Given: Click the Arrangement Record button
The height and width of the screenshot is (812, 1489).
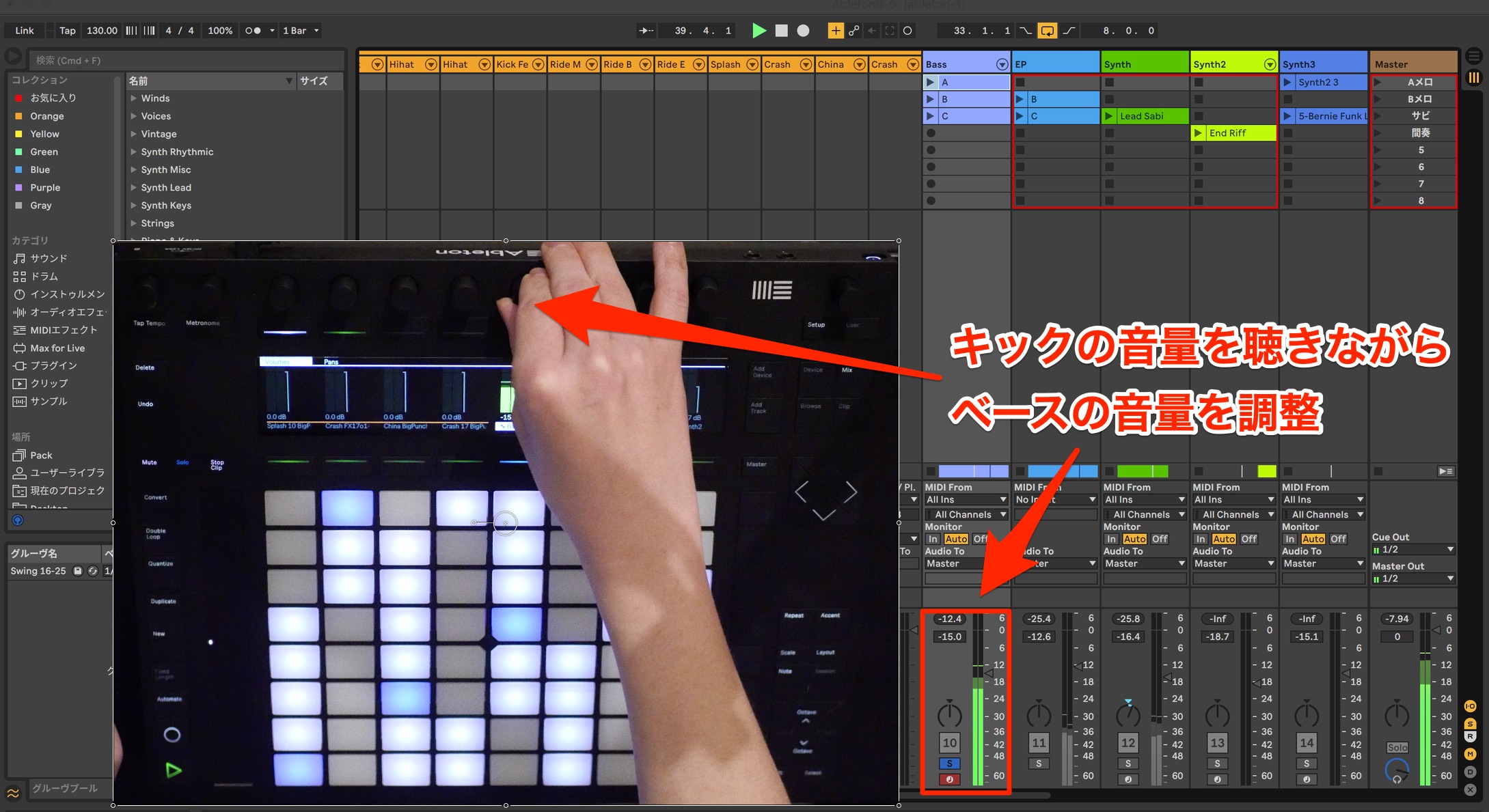Looking at the screenshot, I should point(804,31).
